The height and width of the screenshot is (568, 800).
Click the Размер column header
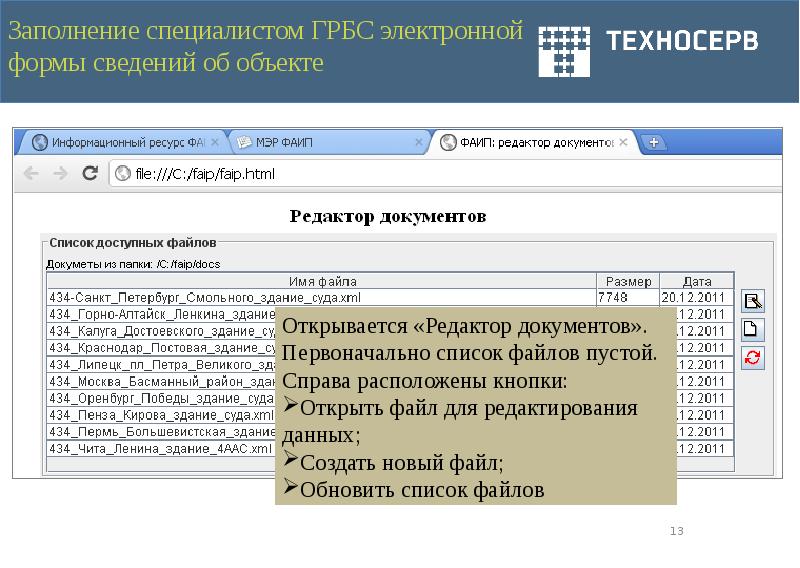pos(626,281)
